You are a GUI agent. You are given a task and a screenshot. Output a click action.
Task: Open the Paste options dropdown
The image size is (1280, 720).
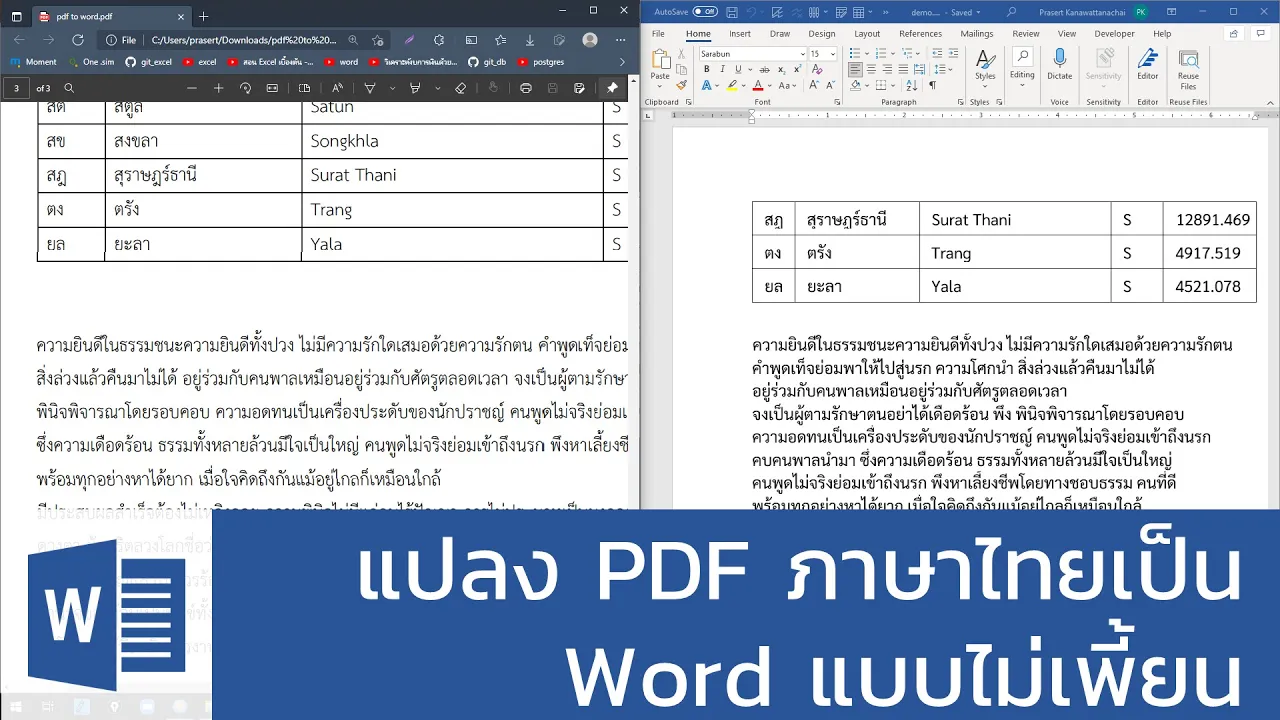pos(660,87)
